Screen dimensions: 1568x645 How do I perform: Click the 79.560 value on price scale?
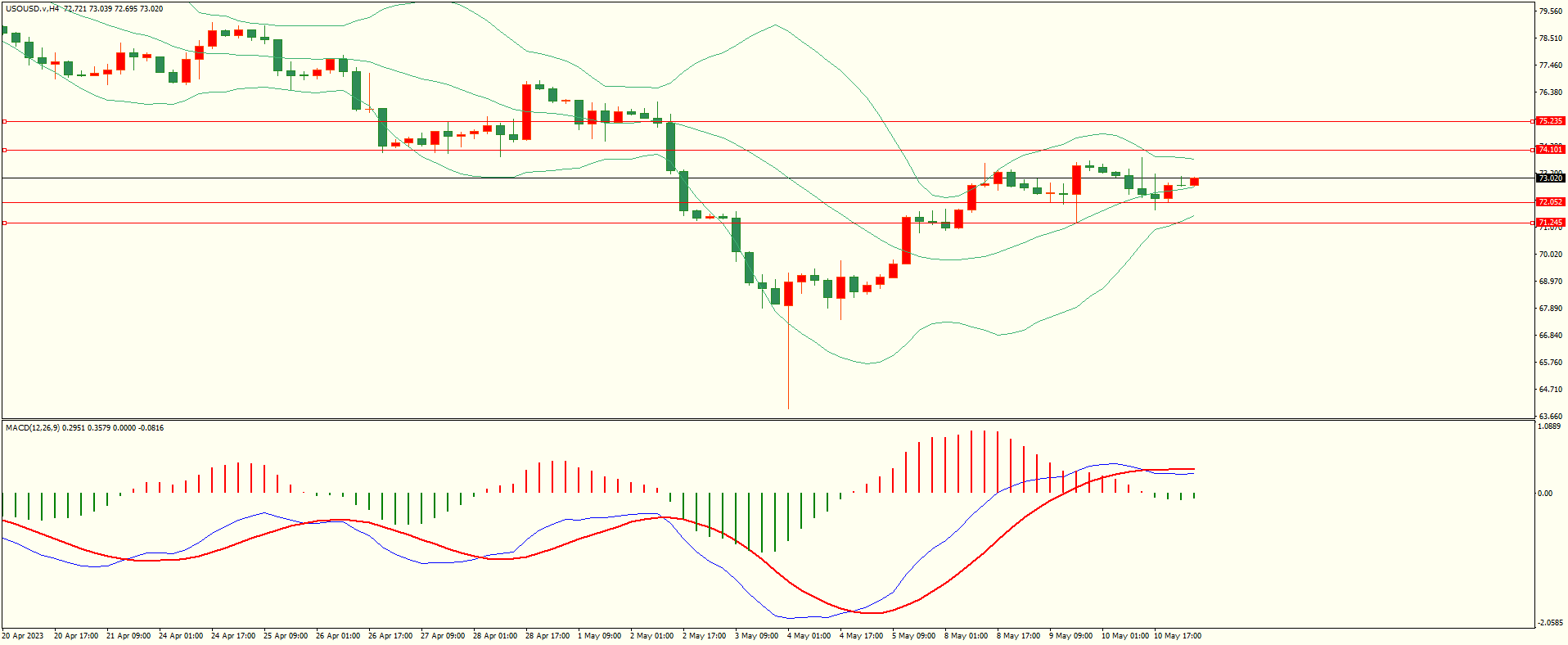[x=1550, y=11]
